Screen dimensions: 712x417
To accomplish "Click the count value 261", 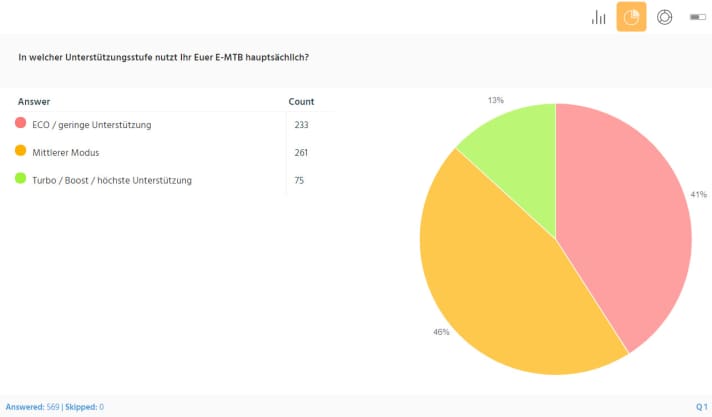I will point(301,152).
